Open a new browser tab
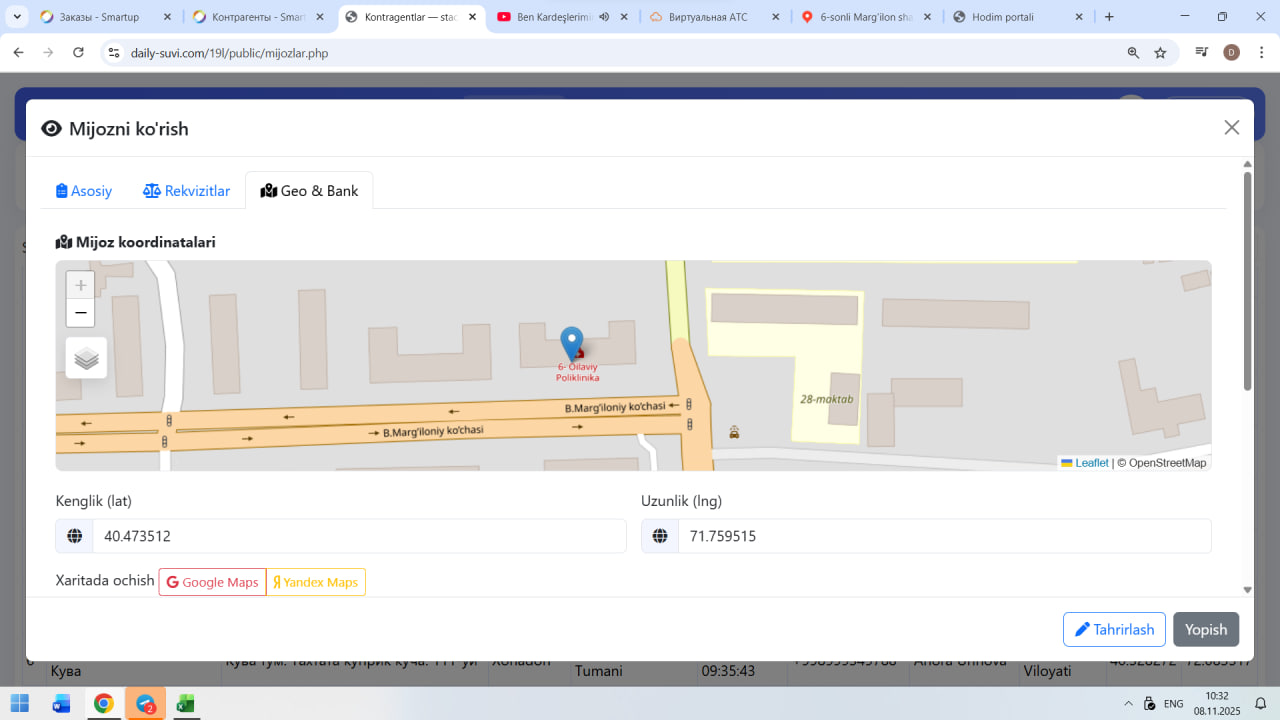 click(1109, 17)
